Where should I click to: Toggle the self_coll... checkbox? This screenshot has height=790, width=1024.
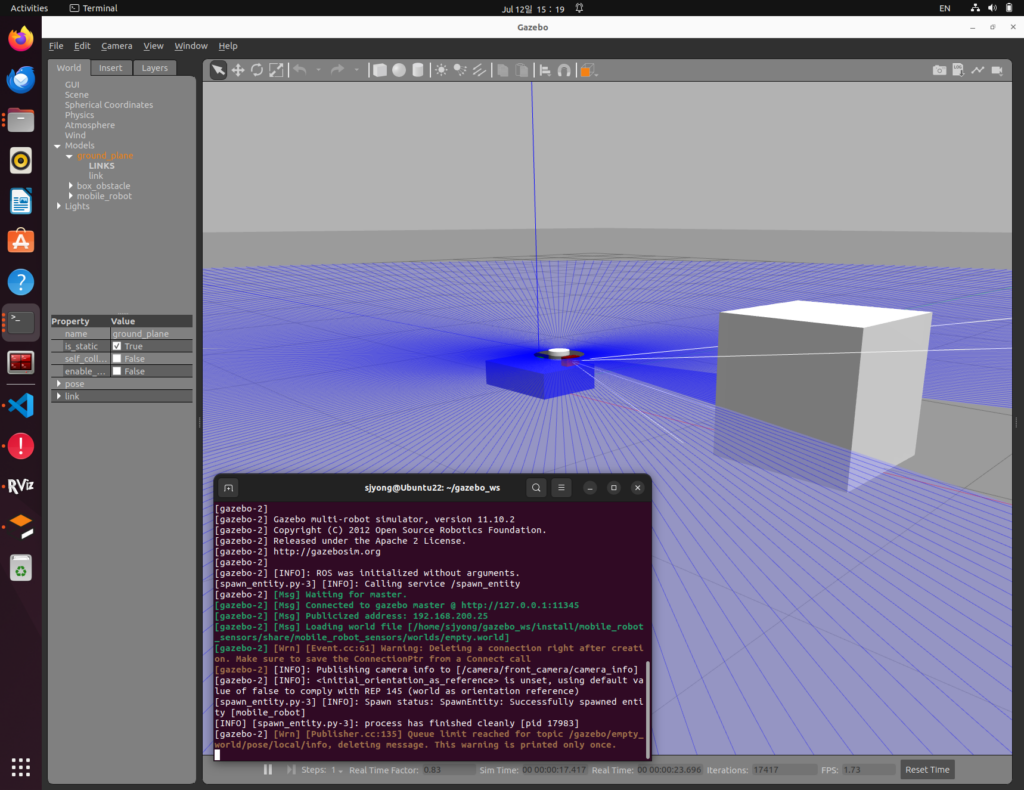(117, 358)
